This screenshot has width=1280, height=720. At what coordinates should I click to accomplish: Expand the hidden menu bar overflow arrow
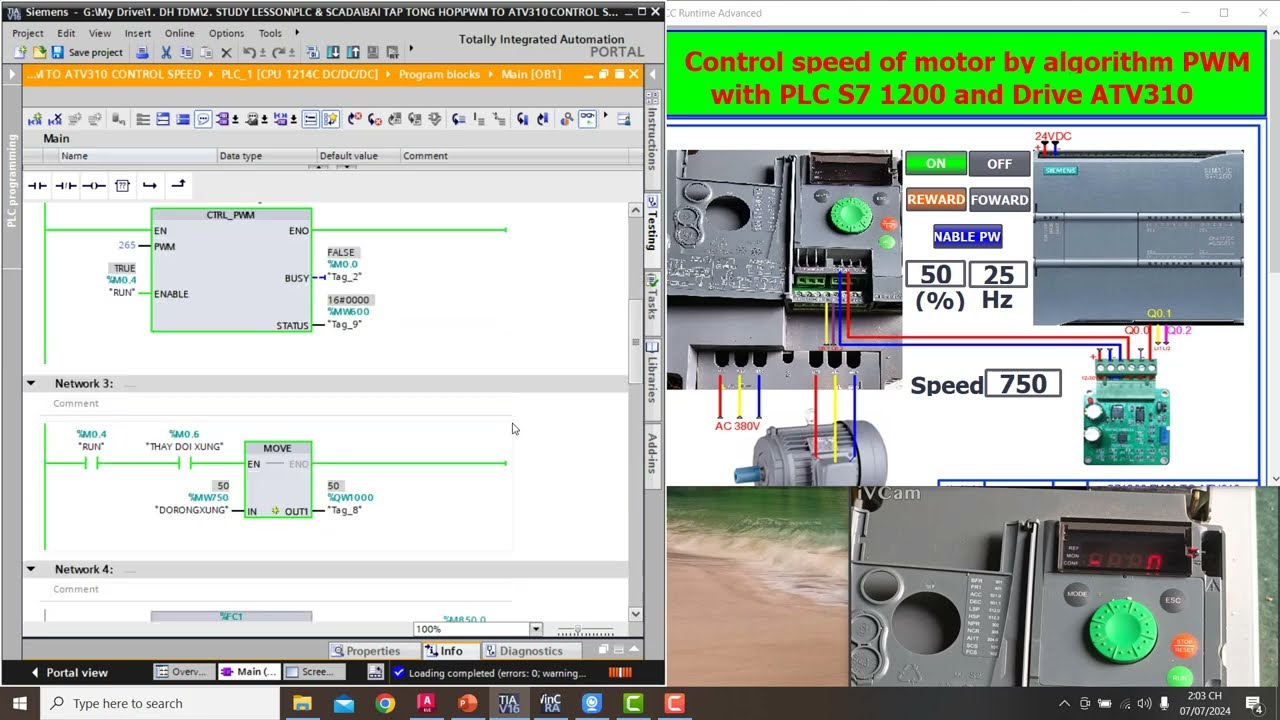click(297, 32)
